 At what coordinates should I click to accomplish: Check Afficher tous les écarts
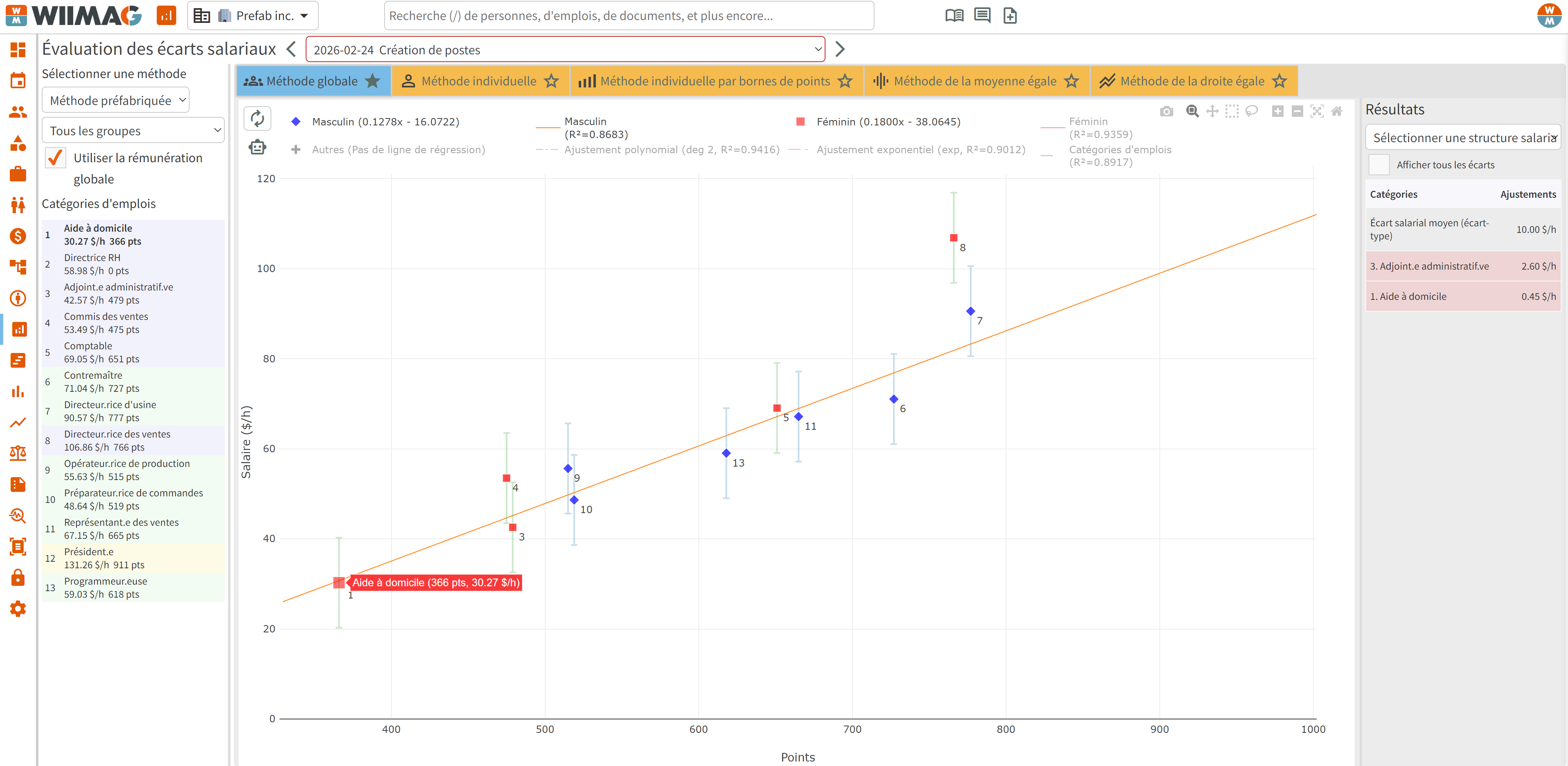[x=1379, y=165]
